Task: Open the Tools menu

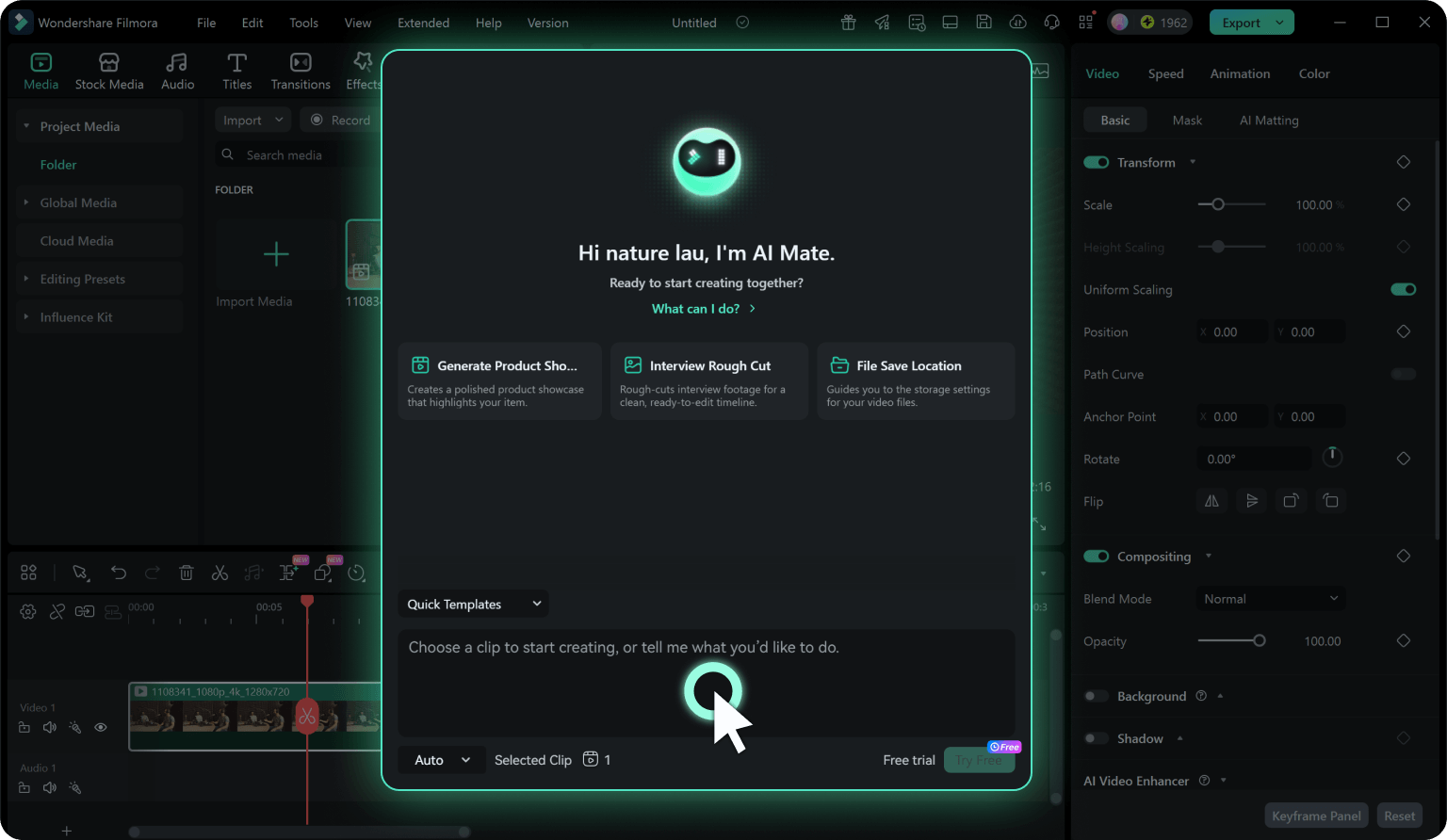Action: (303, 23)
